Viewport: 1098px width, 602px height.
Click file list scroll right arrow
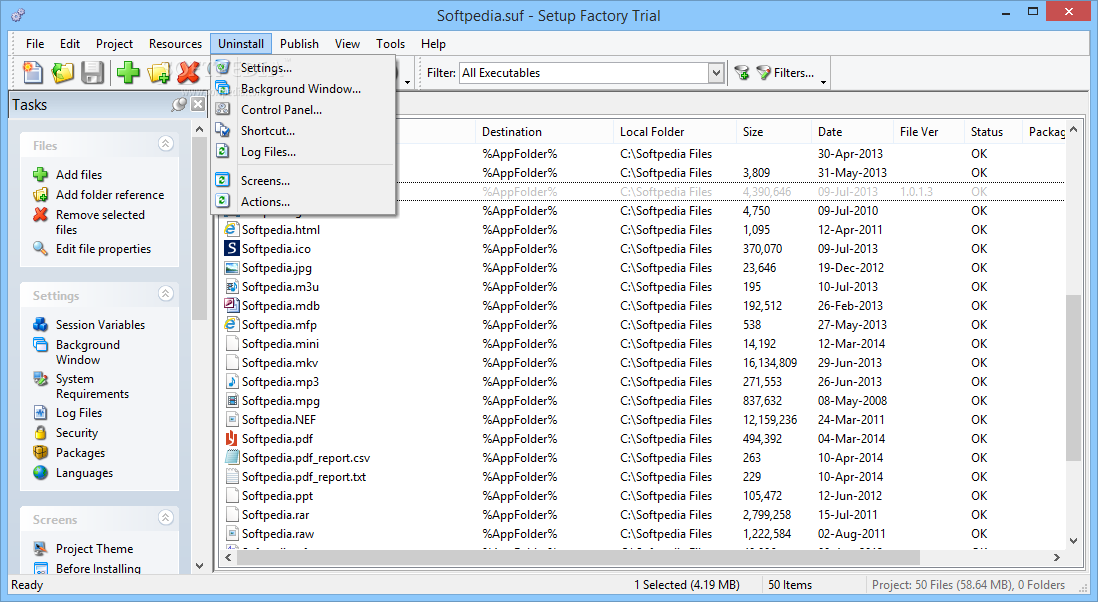tap(1057, 558)
